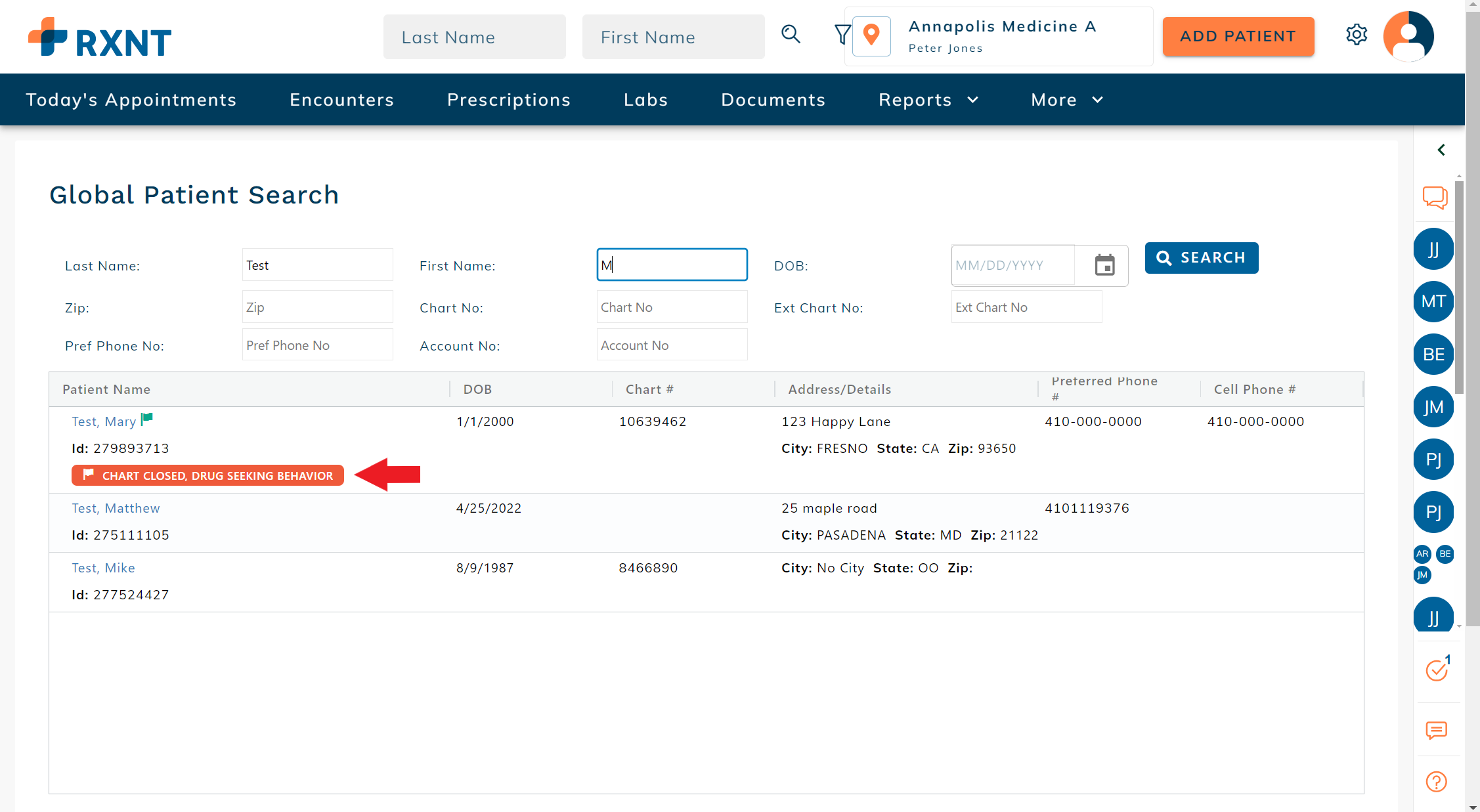Click the Chart No input field
The height and width of the screenshot is (812, 1480).
point(671,307)
